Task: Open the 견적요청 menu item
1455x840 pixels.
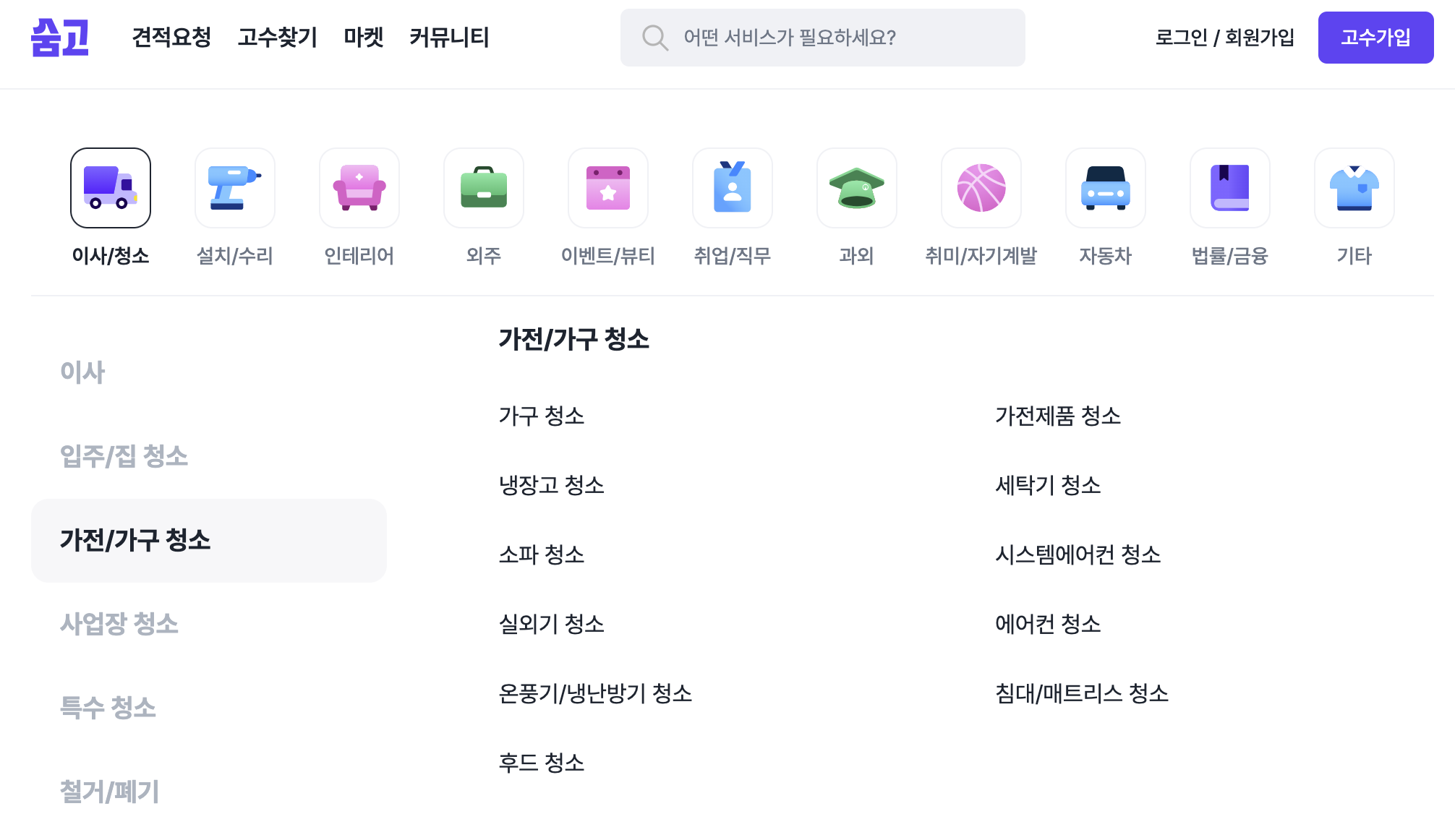Action: [x=171, y=38]
